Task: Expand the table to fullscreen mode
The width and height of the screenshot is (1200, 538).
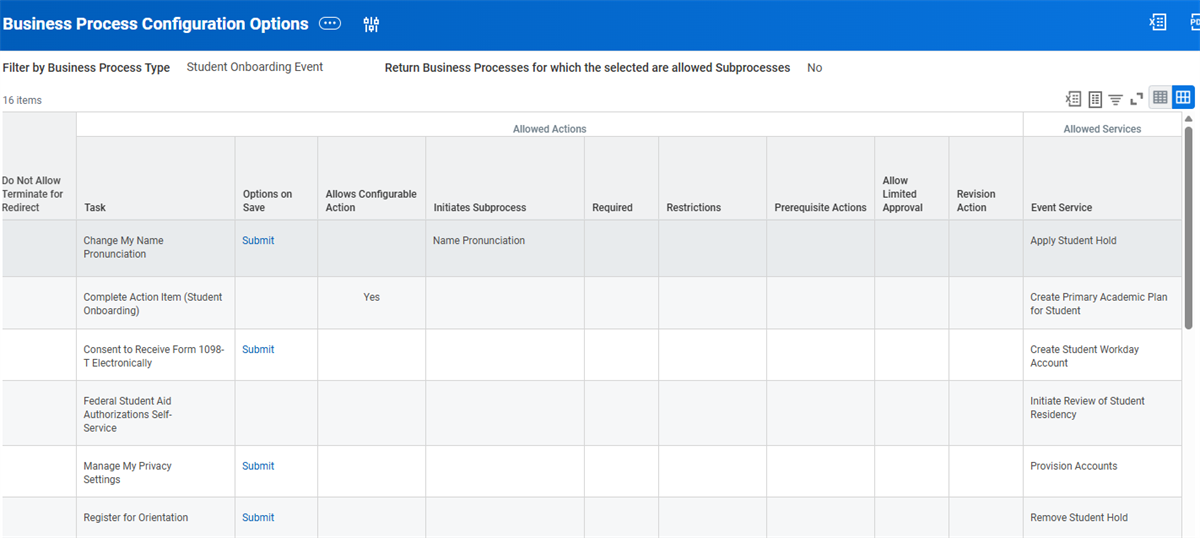Action: coord(1136,98)
